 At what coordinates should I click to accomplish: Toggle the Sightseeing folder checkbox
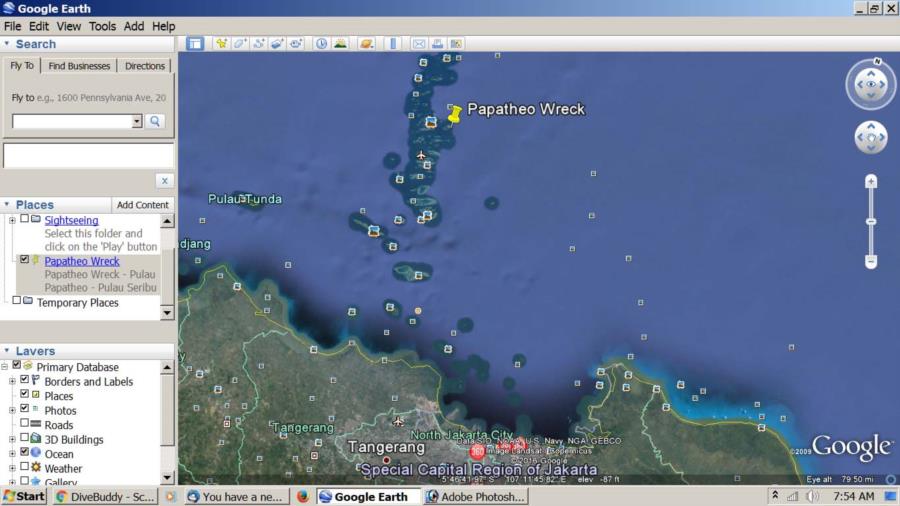pyautogui.click(x=24, y=219)
